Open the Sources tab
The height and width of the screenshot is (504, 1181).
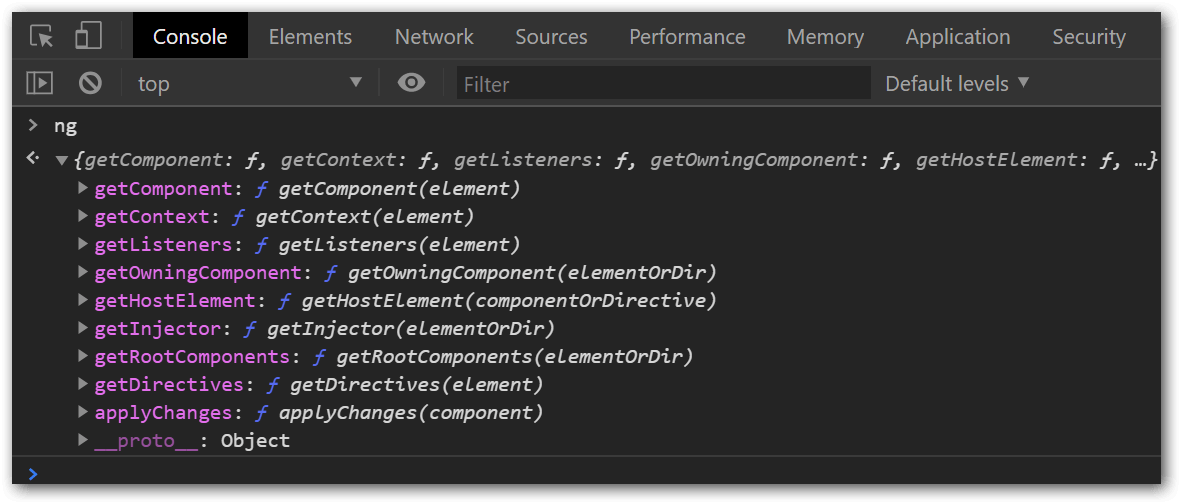(x=551, y=37)
